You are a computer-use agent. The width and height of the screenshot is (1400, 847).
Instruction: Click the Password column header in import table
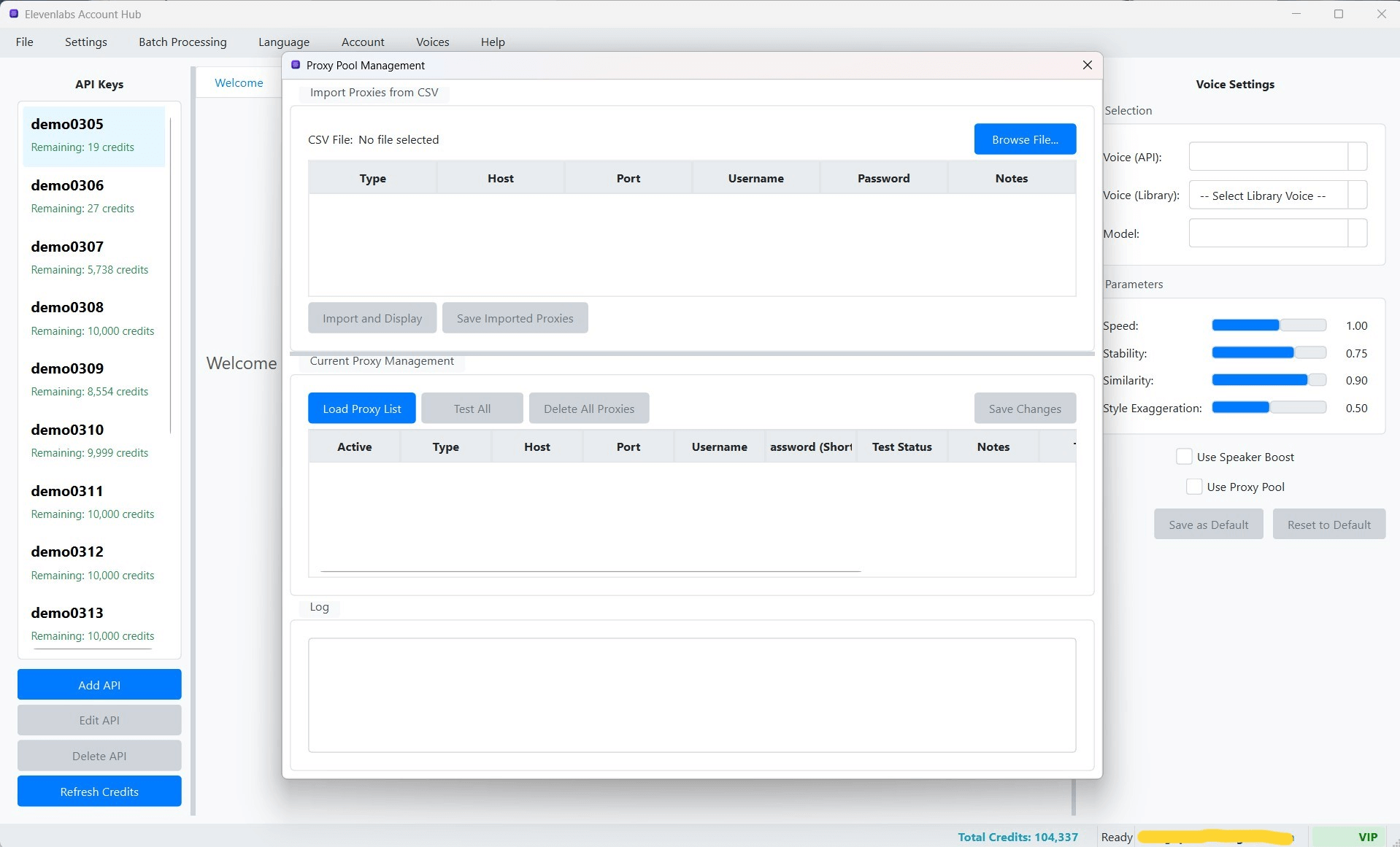coord(883,178)
